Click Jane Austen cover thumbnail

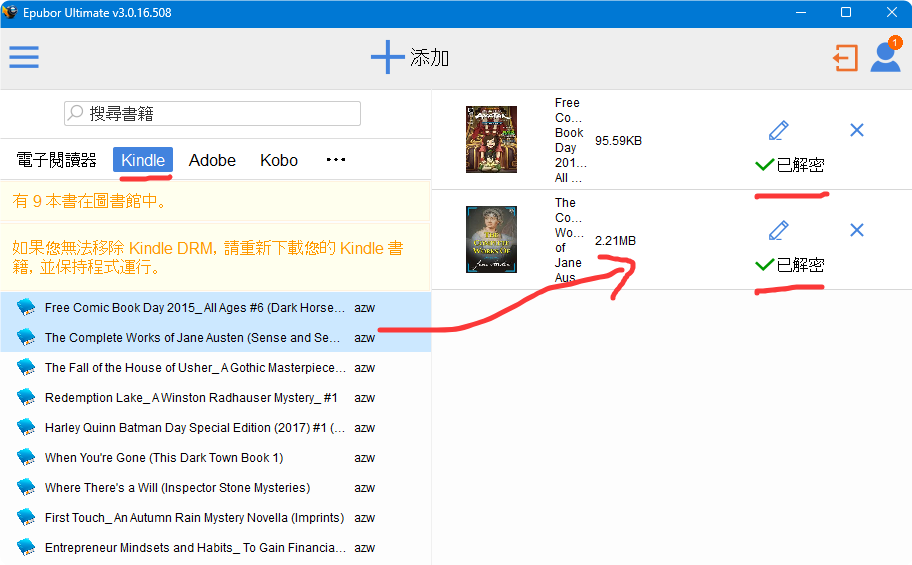[491, 240]
